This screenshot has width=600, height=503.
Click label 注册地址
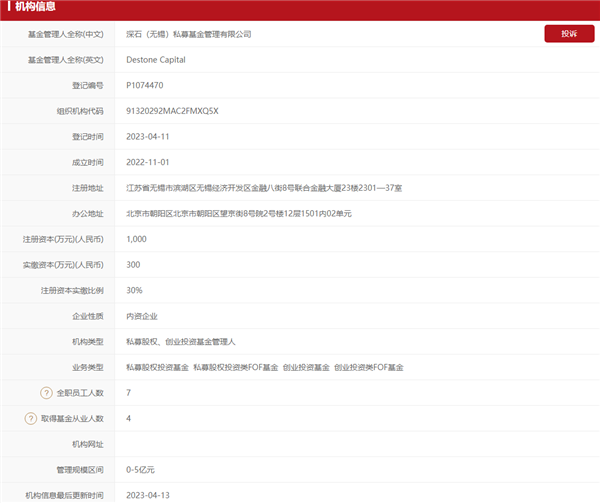88,188
